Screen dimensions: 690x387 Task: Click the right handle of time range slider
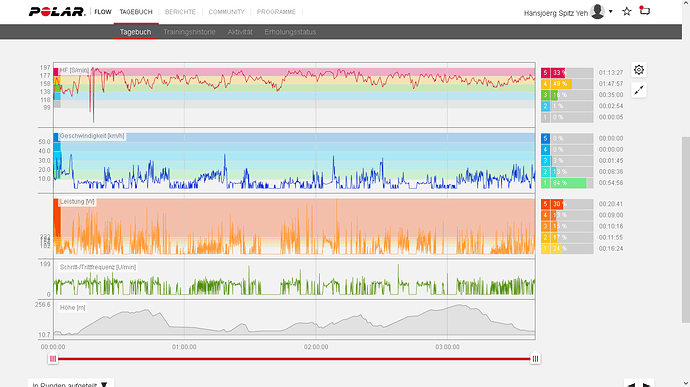535,359
